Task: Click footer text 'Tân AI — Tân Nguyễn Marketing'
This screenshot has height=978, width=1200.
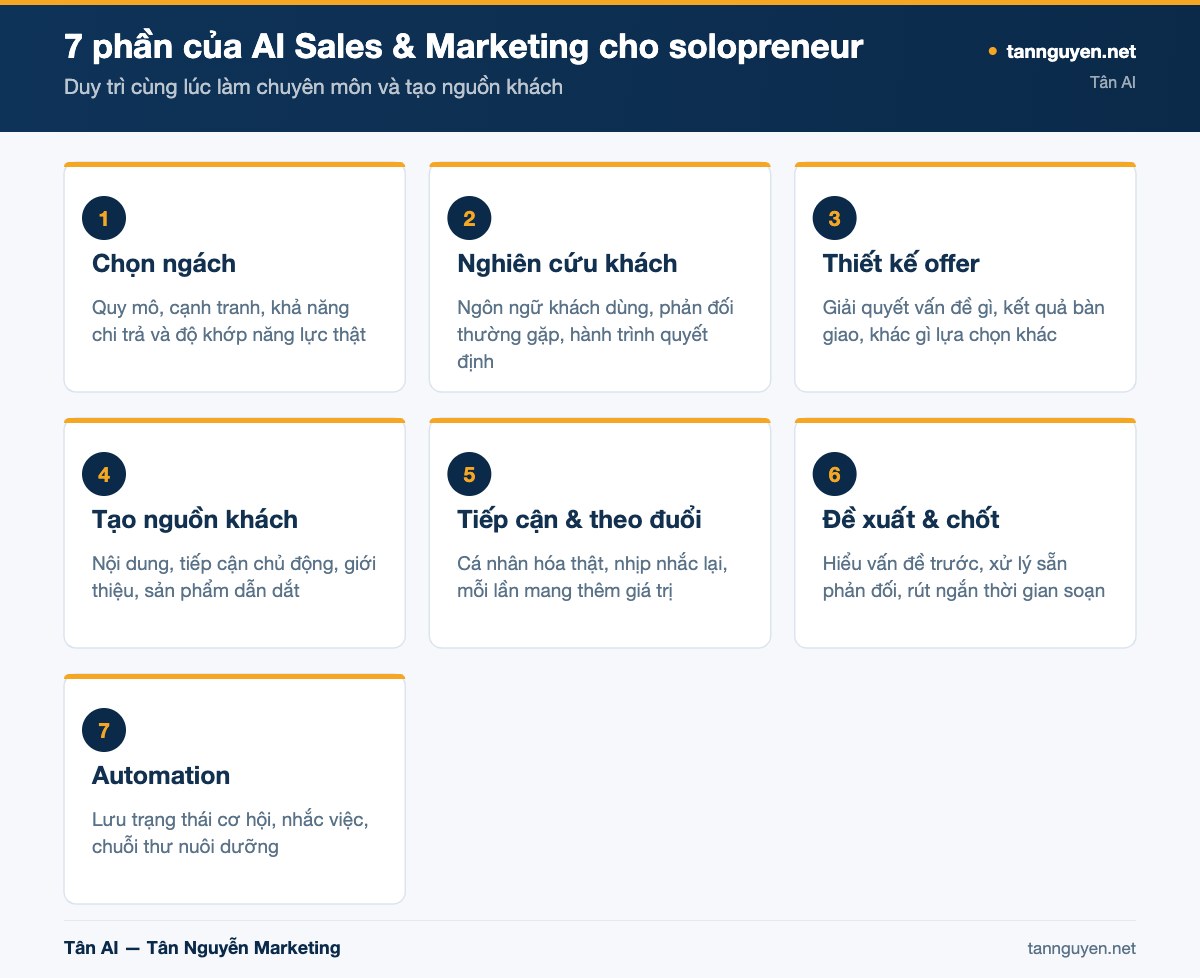Action: 202,948
